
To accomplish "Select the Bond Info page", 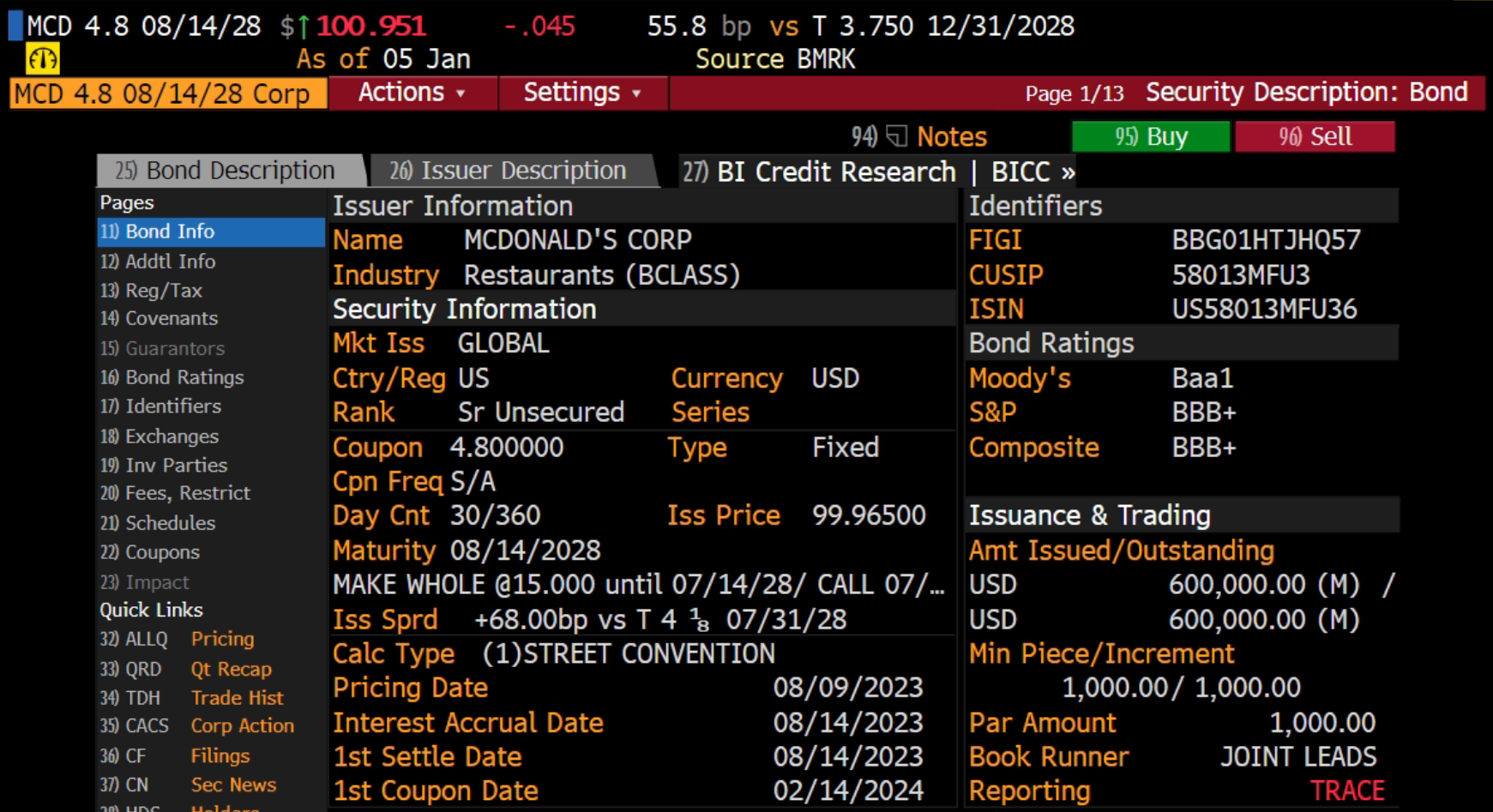I will 211,232.
